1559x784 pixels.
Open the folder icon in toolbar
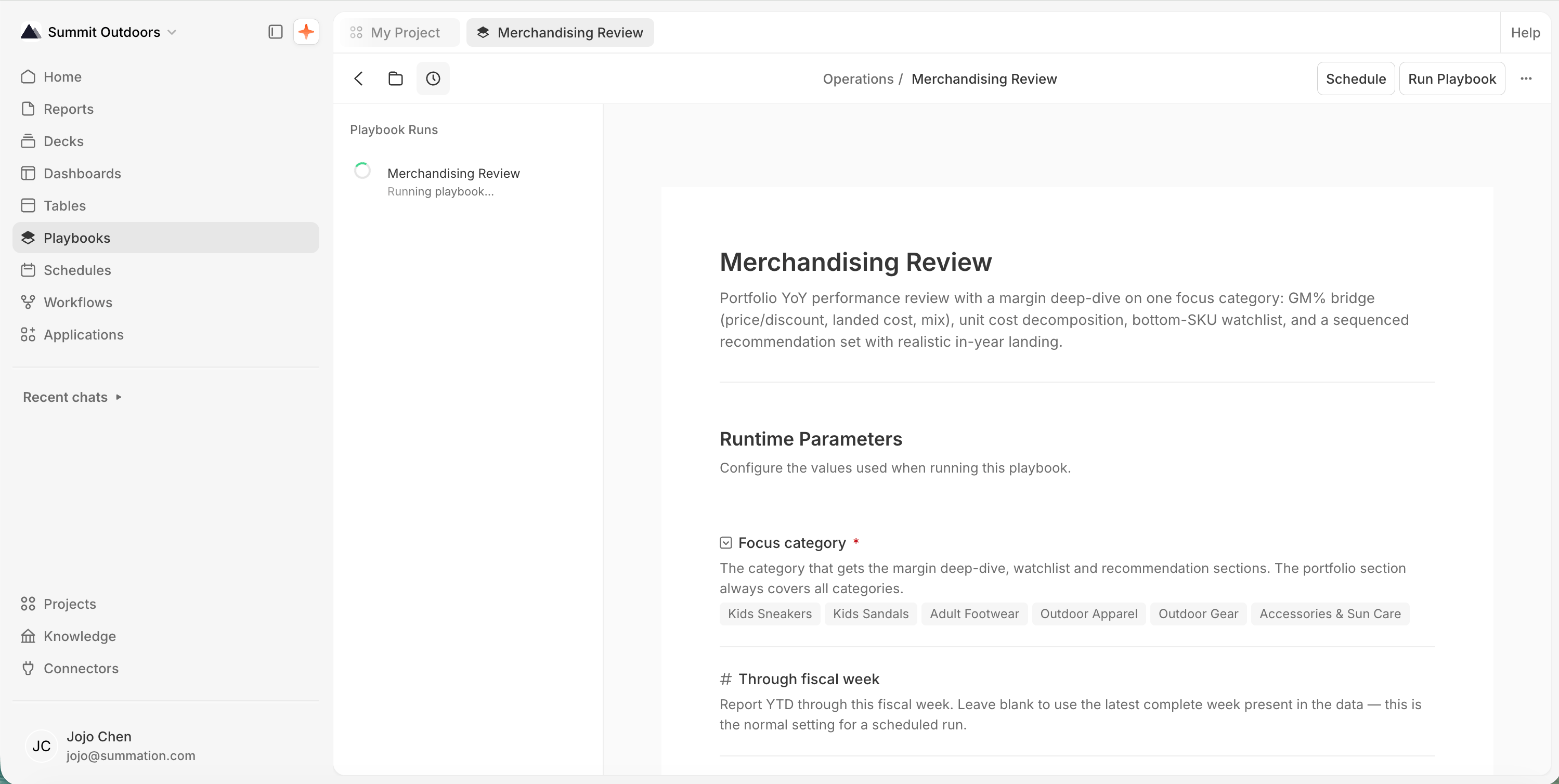point(396,79)
